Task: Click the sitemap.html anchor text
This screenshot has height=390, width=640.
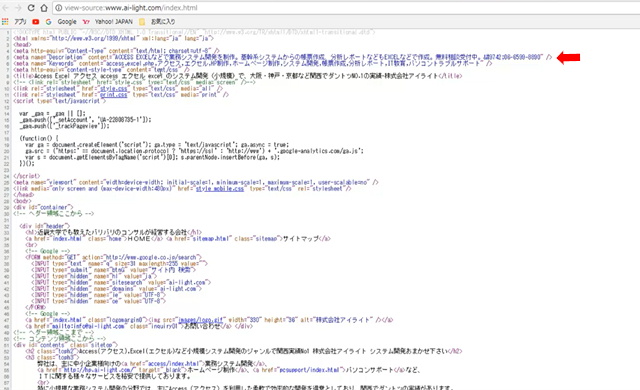Action: pos(248,239)
